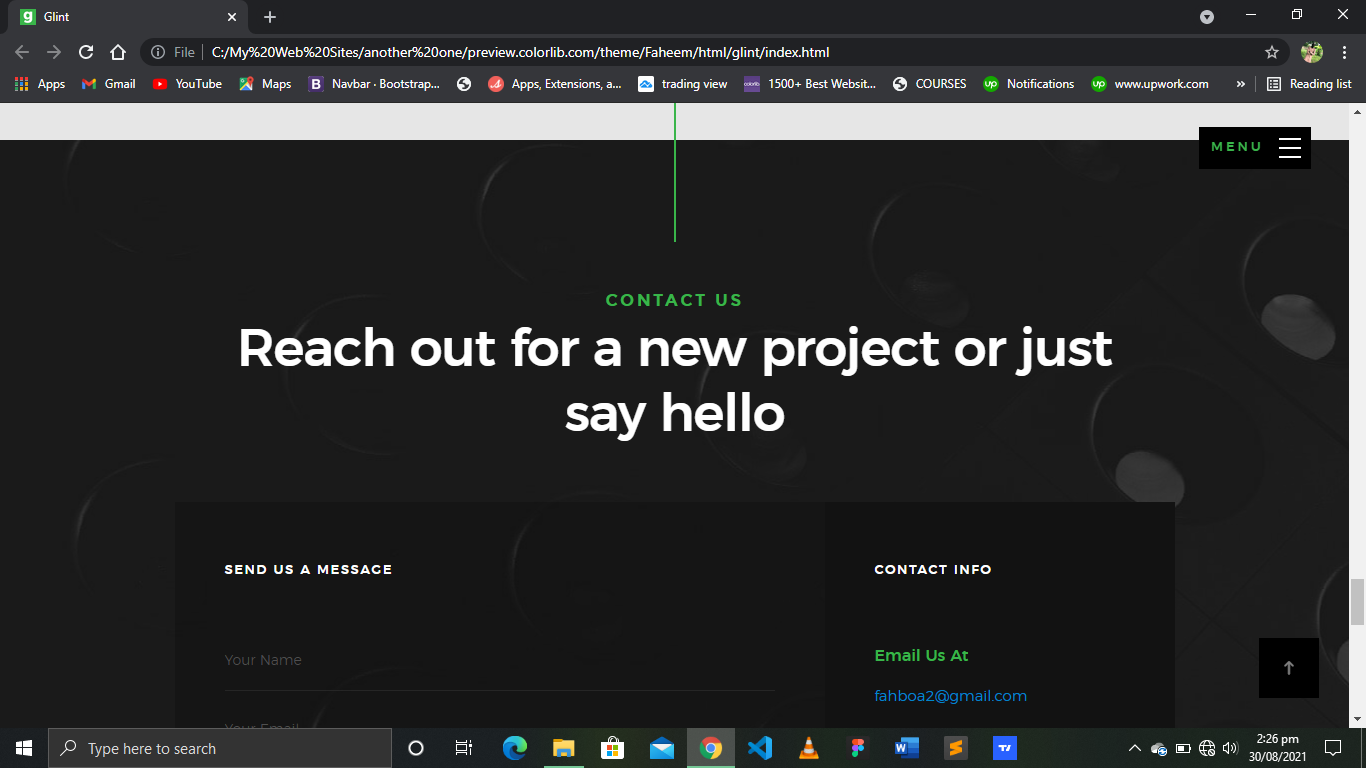
Task: Click the page vertical scrollbar thumb
Action: click(1357, 602)
